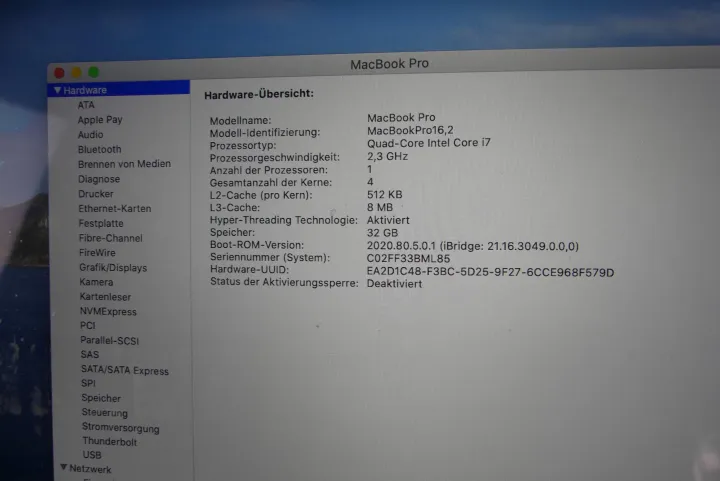Open Kartenleser in the sidebar

[x=105, y=297]
